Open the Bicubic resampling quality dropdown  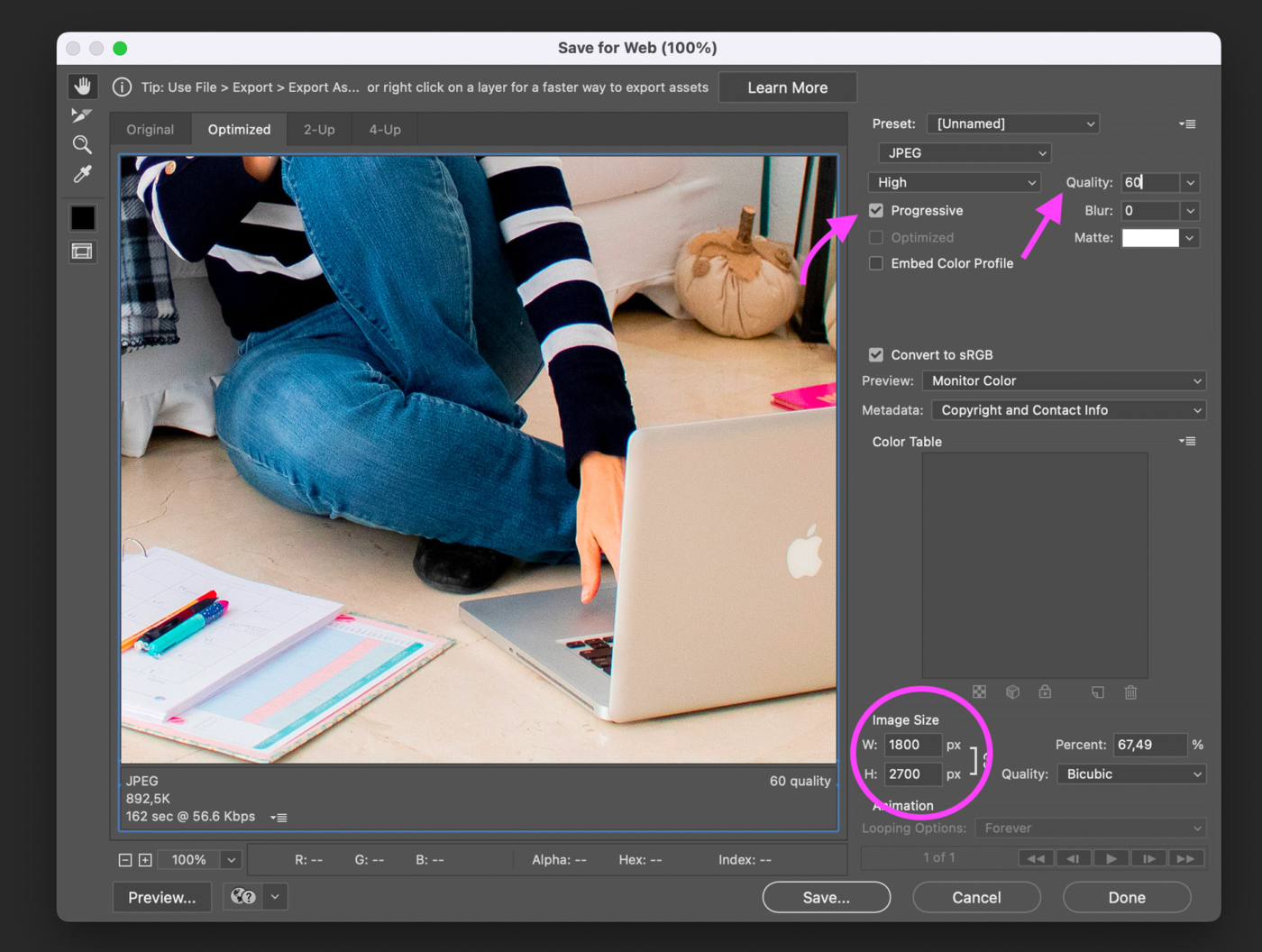pyautogui.click(x=1131, y=774)
